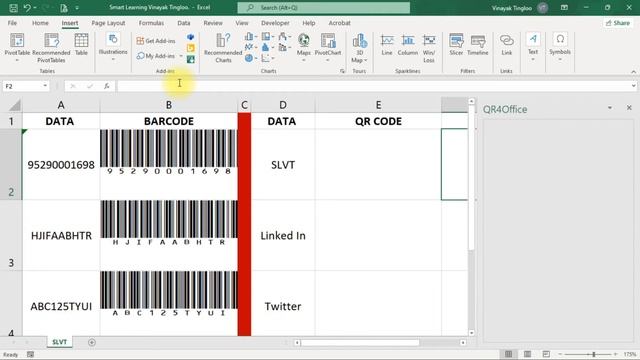Switch to the Home tab
This screenshot has height=360, width=640.
point(40,23)
